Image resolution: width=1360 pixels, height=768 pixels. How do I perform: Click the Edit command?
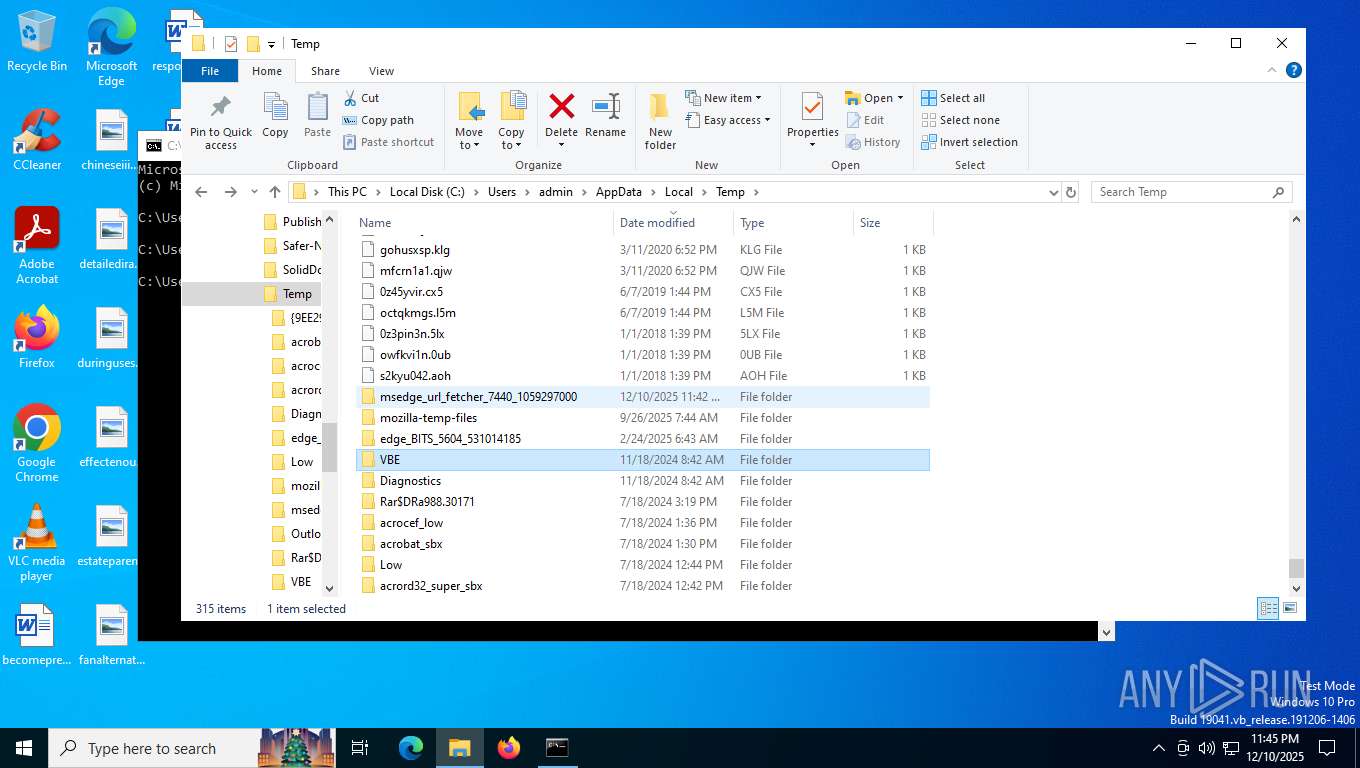tap(865, 120)
